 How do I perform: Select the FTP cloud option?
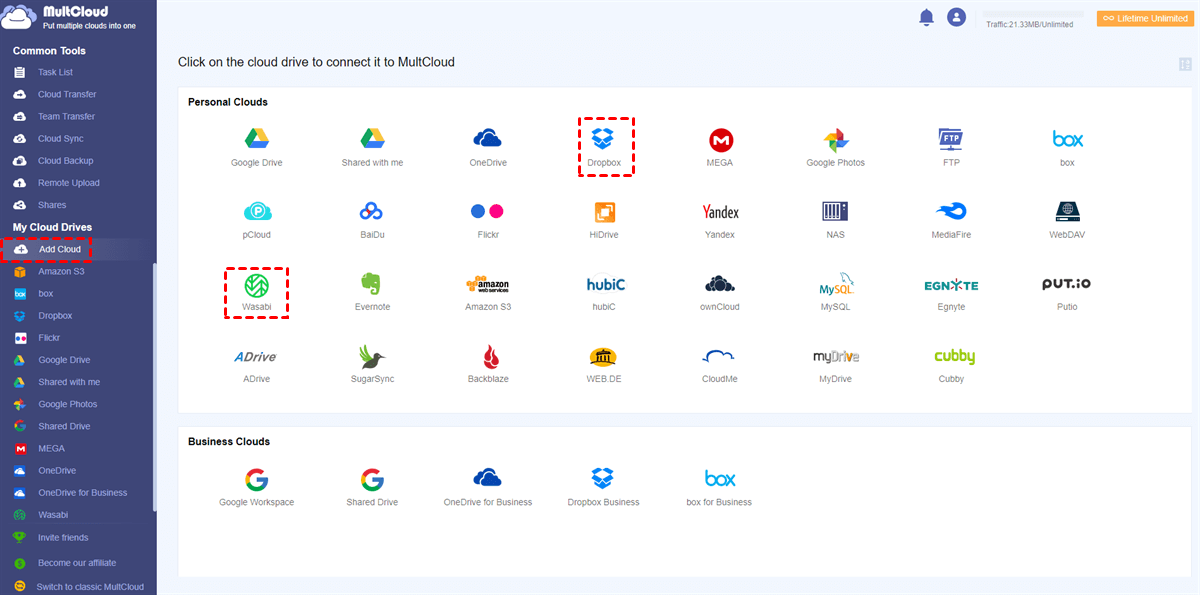[951, 146]
